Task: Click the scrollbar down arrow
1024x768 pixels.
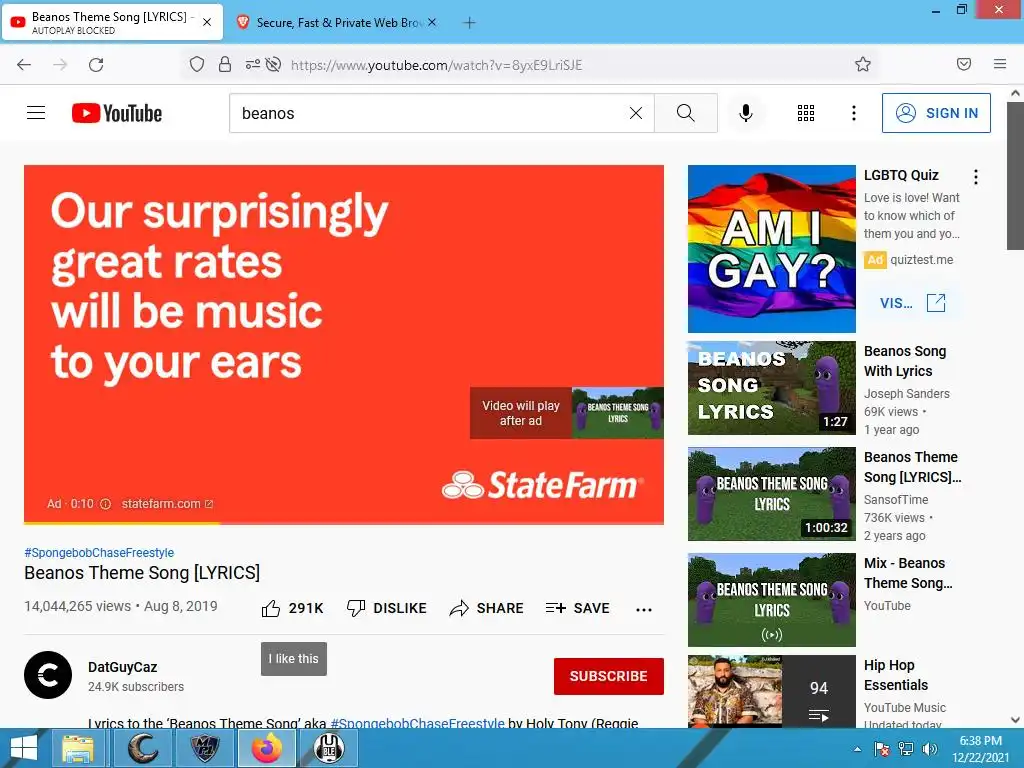Action: (1015, 720)
